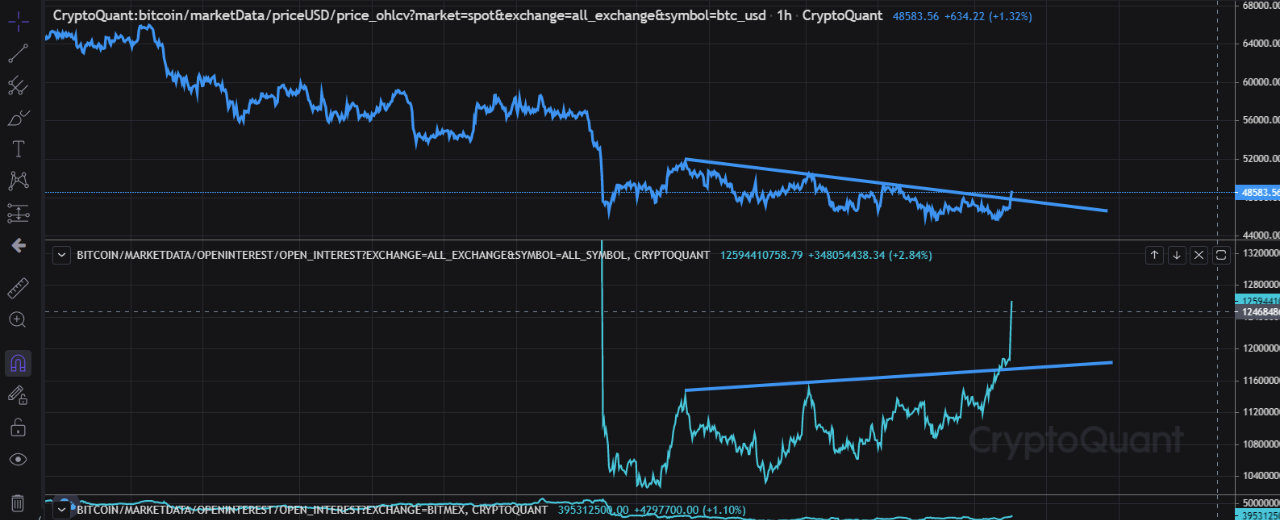Move open interest pane up

click(1155, 256)
